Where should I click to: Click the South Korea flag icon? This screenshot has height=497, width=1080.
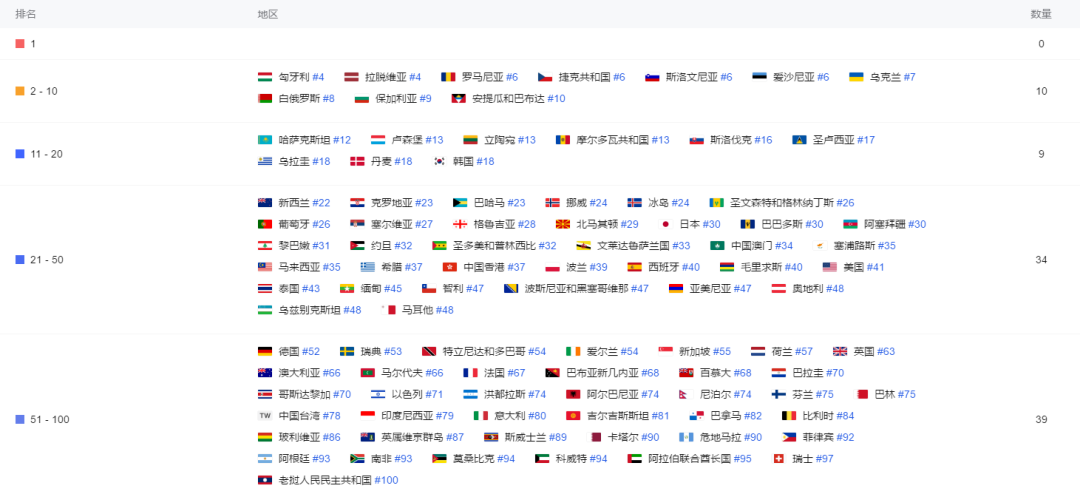pos(439,161)
